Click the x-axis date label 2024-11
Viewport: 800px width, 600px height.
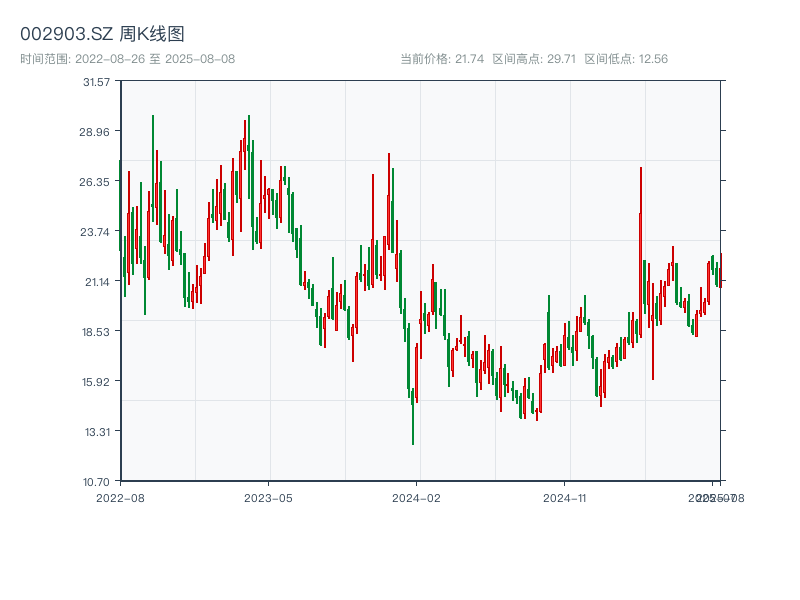(564, 498)
